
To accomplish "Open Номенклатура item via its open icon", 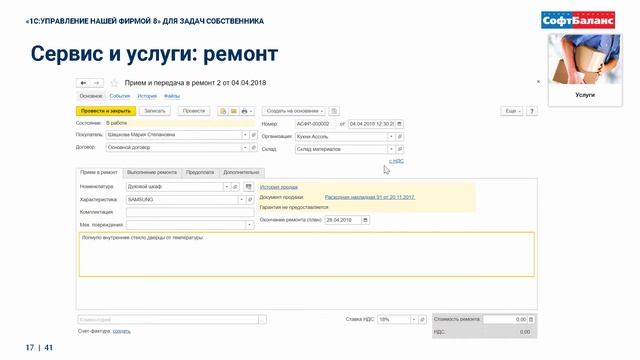I will pyautogui.click(x=236, y=187).
